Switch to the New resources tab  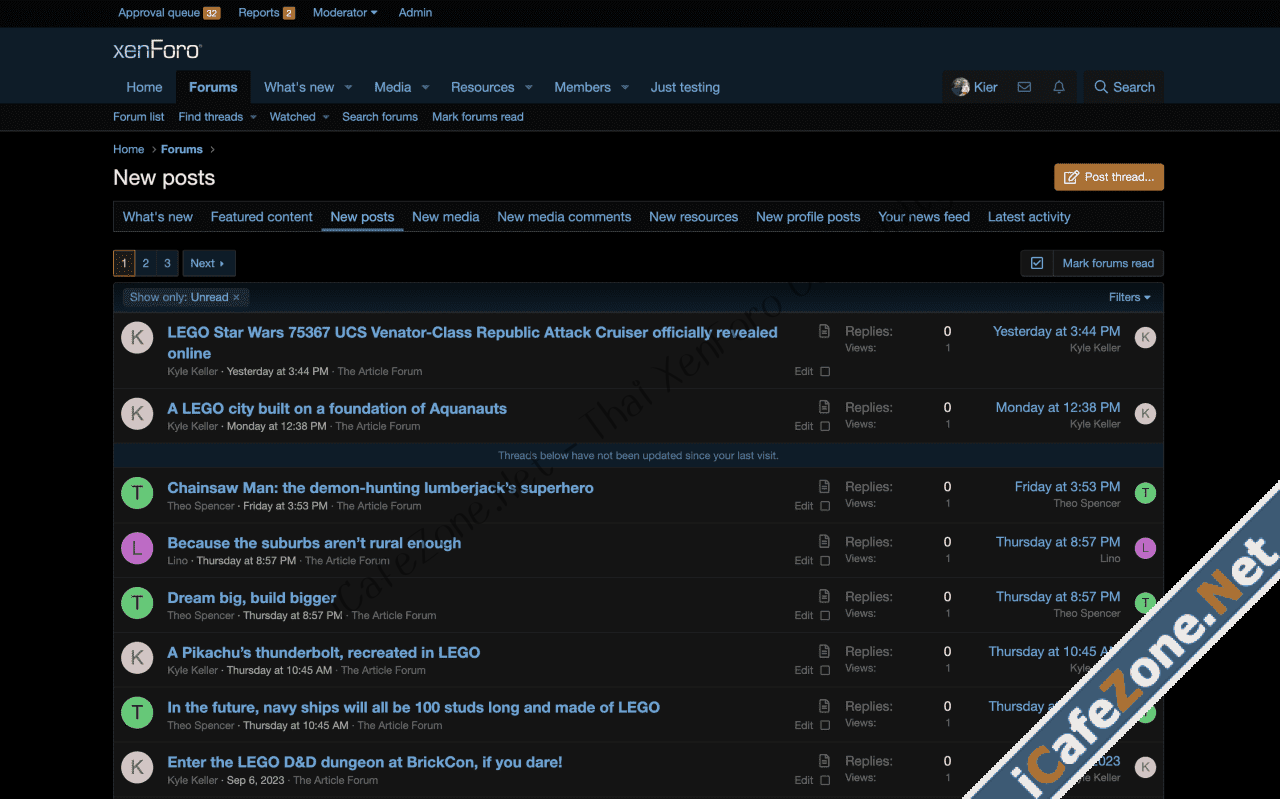[693, 217]
